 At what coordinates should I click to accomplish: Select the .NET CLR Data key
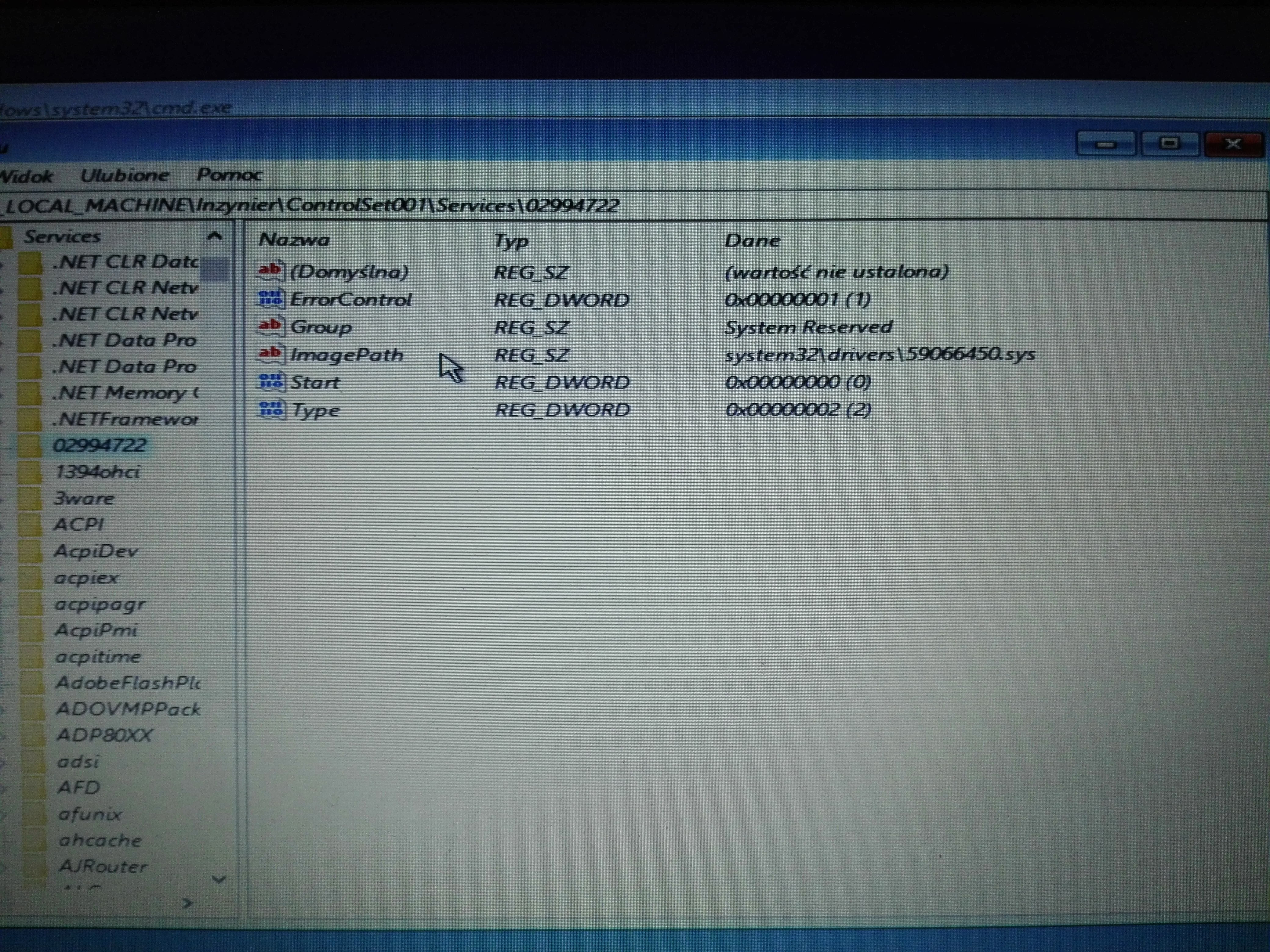tap(125, 262)
